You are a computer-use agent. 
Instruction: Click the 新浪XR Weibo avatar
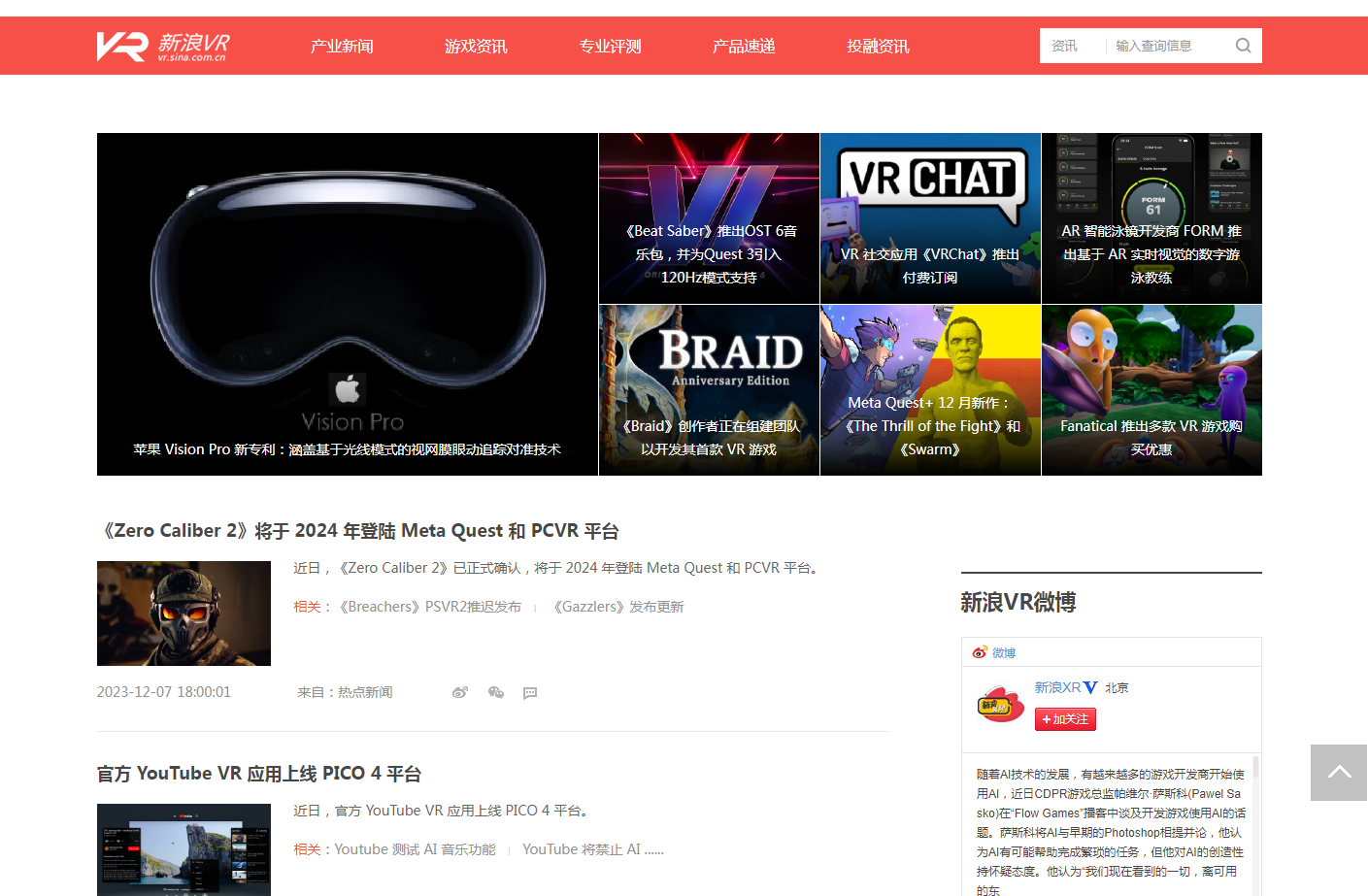point(1000,704)
